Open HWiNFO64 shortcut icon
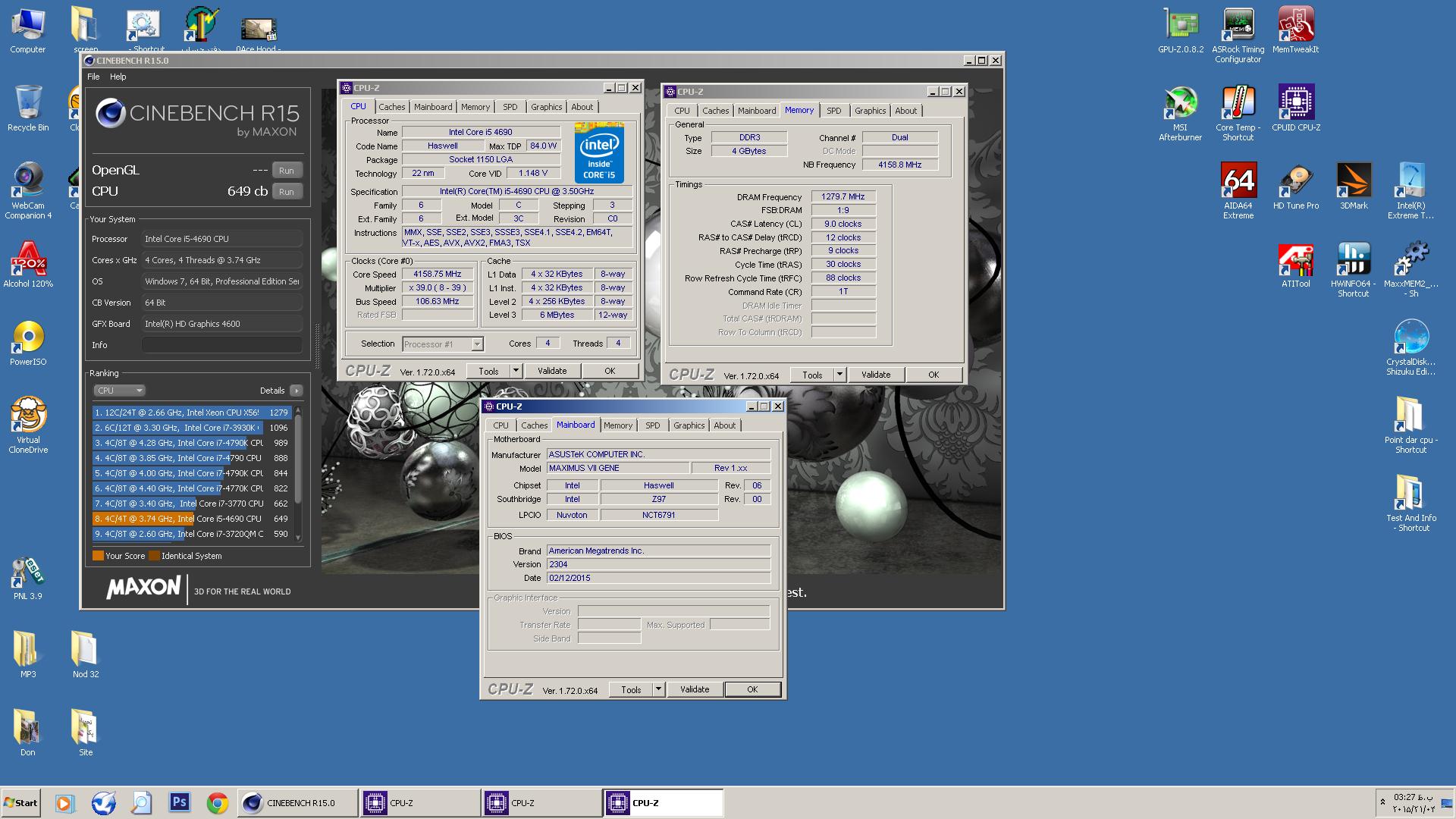This screenshot has height=819, width=1456. tap(1354, 269)
